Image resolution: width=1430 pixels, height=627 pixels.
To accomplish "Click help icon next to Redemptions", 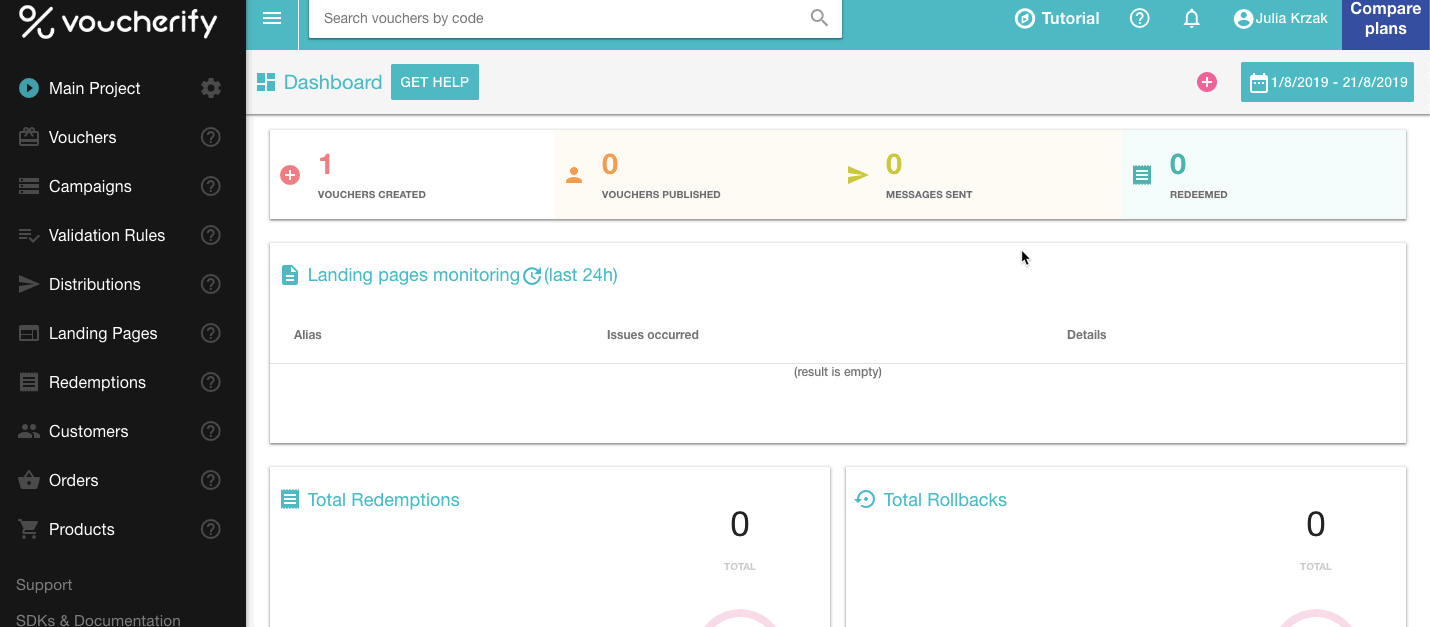I will point(210,382).
